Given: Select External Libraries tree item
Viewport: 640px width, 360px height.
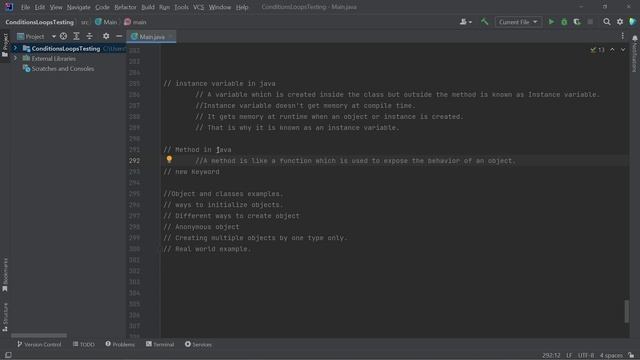Looking at the screenshot, I should coord(53,58).
